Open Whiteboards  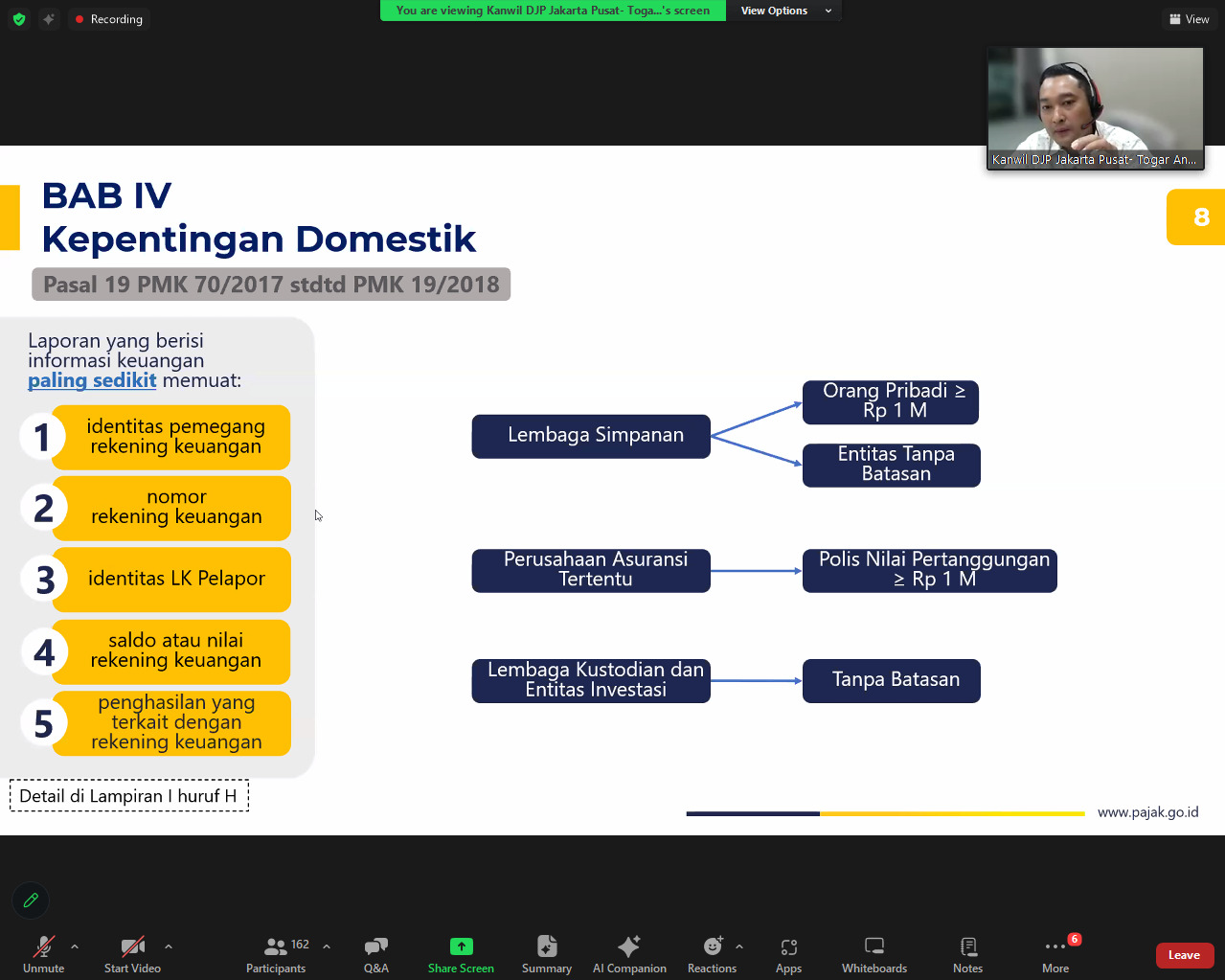point(873,954)
